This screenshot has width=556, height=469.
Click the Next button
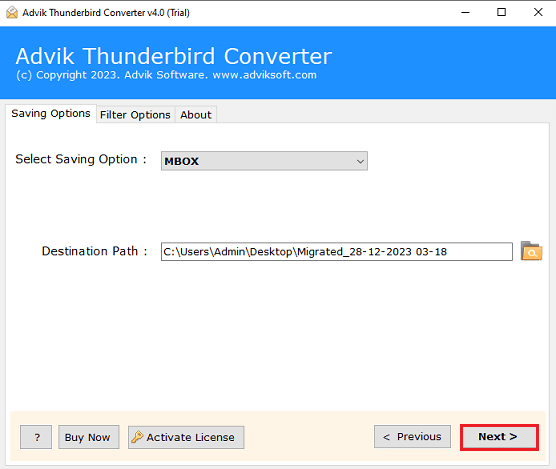[499, 437]
